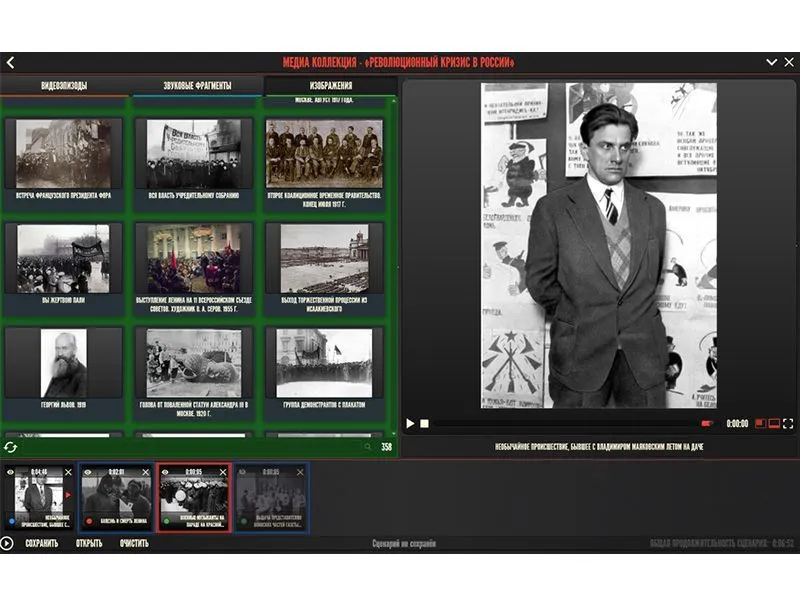Collapse the media collection with the top chevron

(x=771, y=63)
